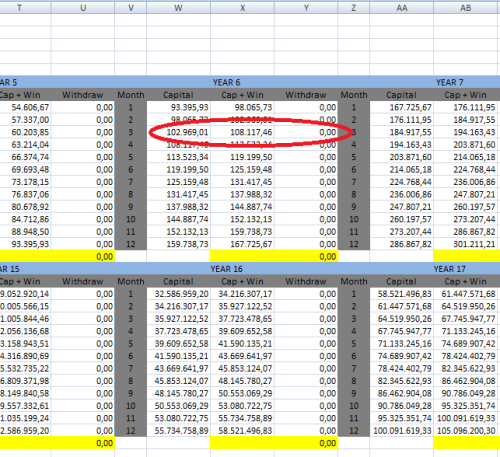Select cell 58.521.496,83 in Year 16 Cap + Win
The height and width of the screenshot is (457, 500).
242,431
